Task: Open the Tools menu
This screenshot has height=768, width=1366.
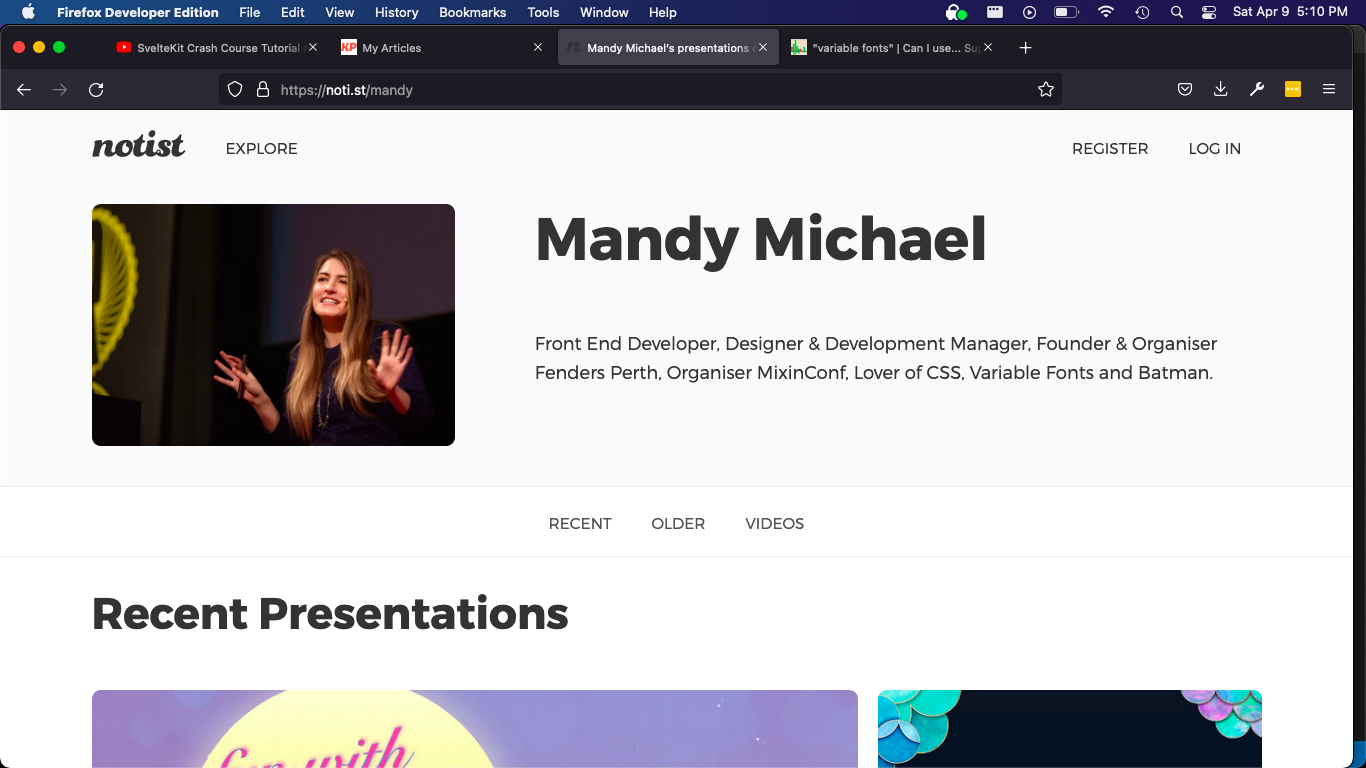Action: 543,12
